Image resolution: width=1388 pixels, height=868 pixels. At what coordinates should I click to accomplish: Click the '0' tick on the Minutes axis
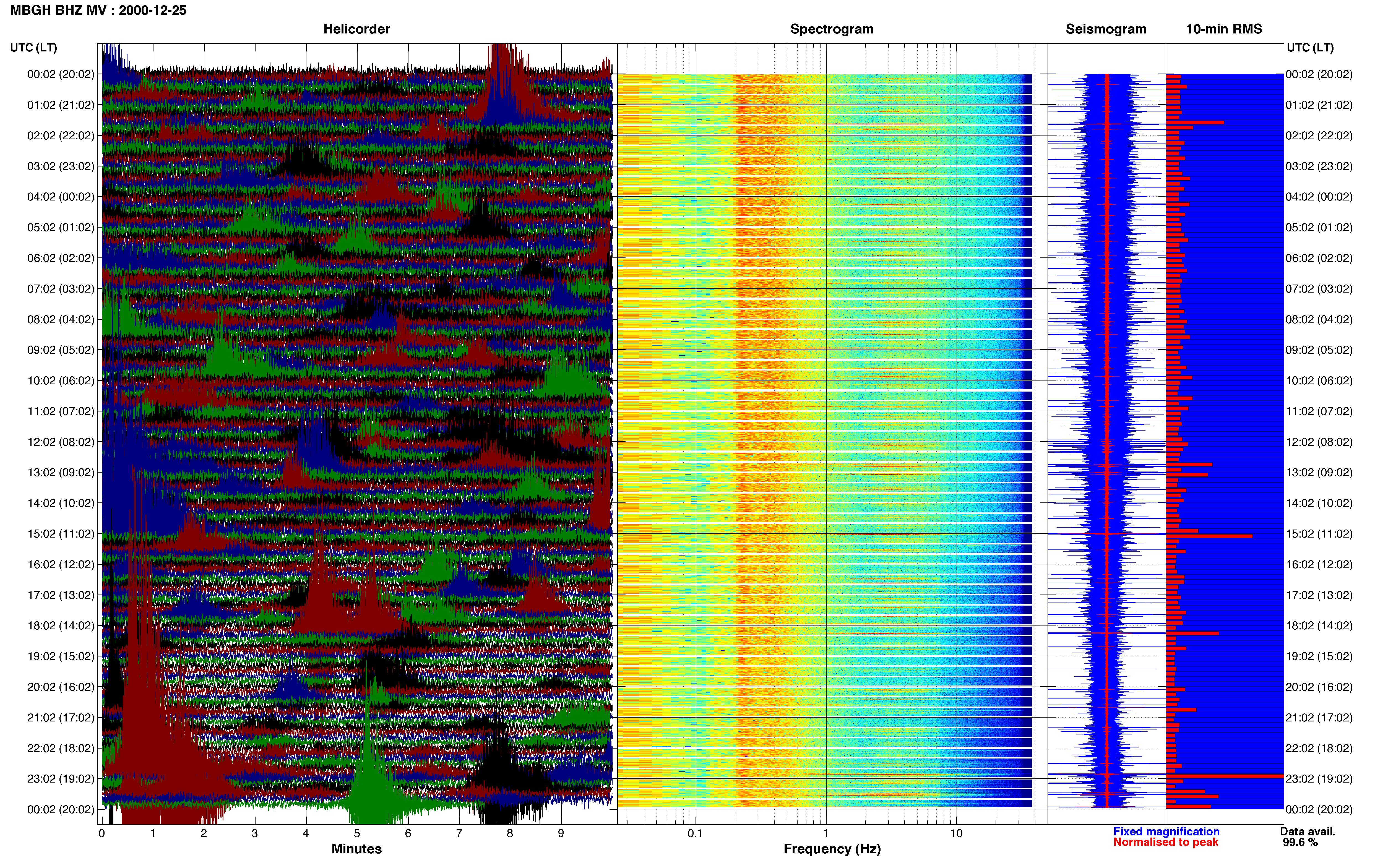[101, 833]
